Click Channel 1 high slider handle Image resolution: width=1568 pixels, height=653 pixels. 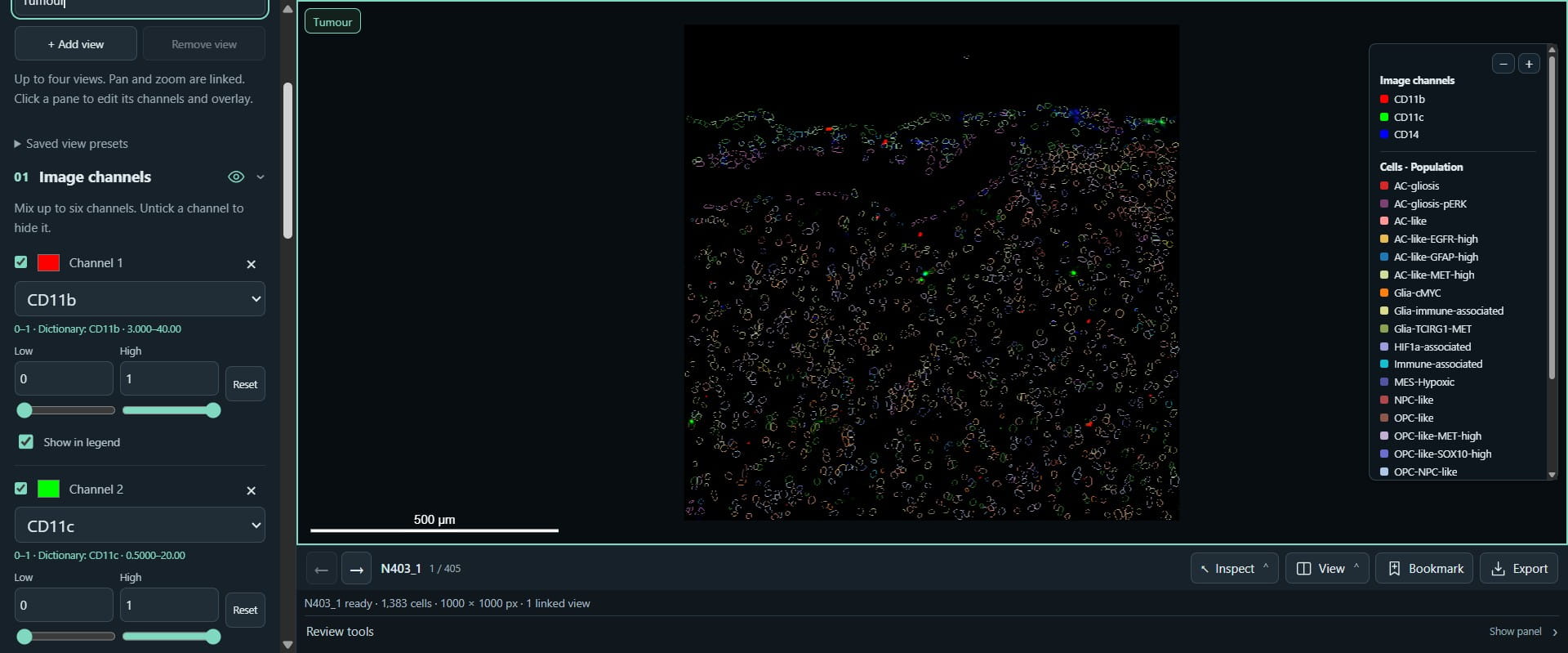(x=213, y=410)
